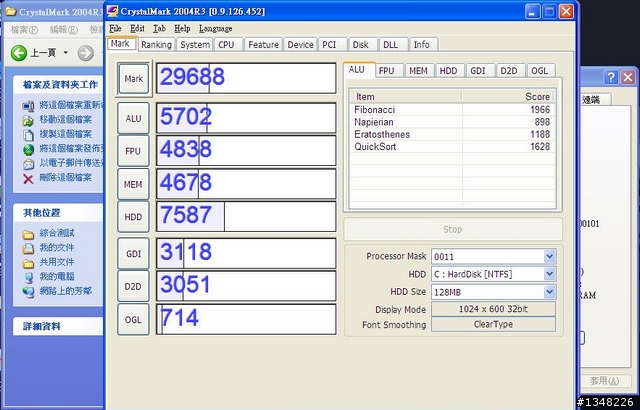The width and height of the screenshot is (640, 410).
Task: Click the e-mail this file envelope icon
Action: tap(28, 164)
